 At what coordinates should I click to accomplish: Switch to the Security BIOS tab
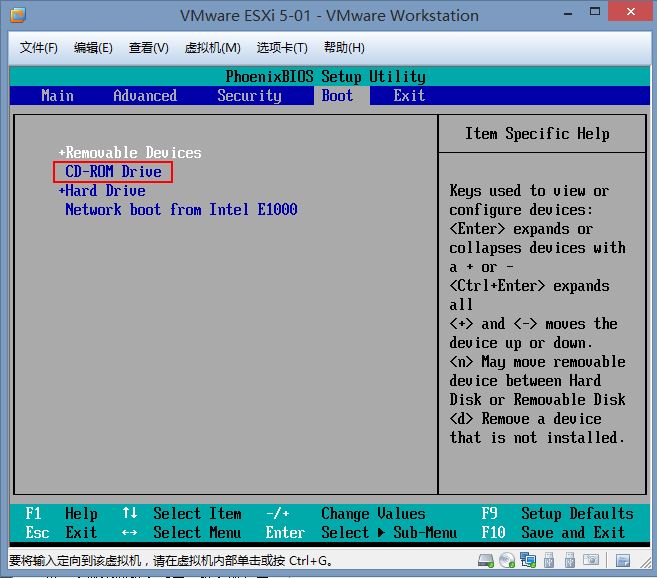coord(249,96)
